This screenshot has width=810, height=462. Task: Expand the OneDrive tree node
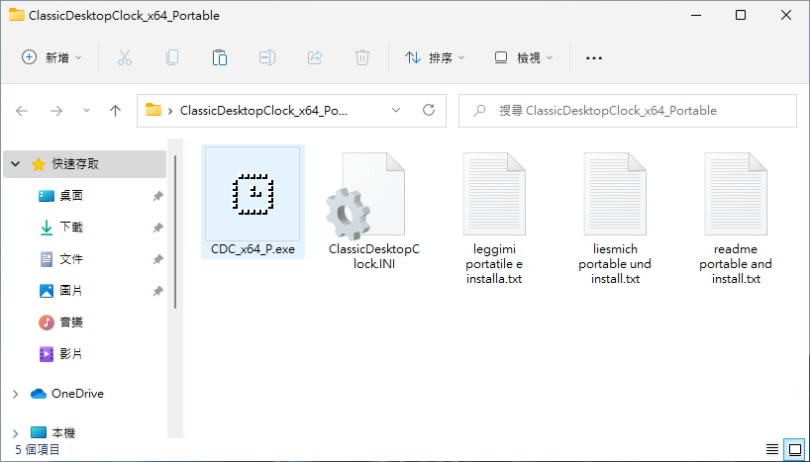coord(15,394)
